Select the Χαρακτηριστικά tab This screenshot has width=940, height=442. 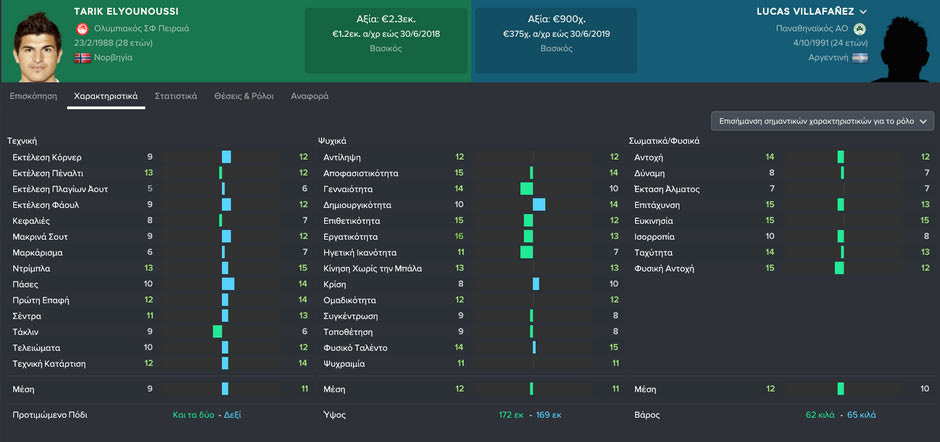105,96
